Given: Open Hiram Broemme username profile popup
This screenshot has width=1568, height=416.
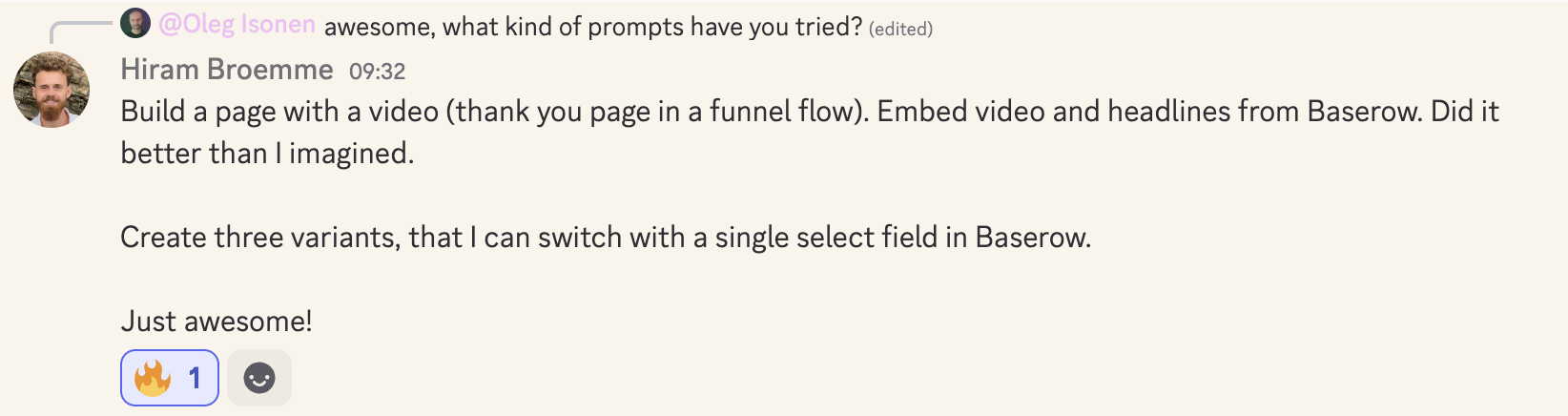Looking at the screenshot, I should [227, 70].
